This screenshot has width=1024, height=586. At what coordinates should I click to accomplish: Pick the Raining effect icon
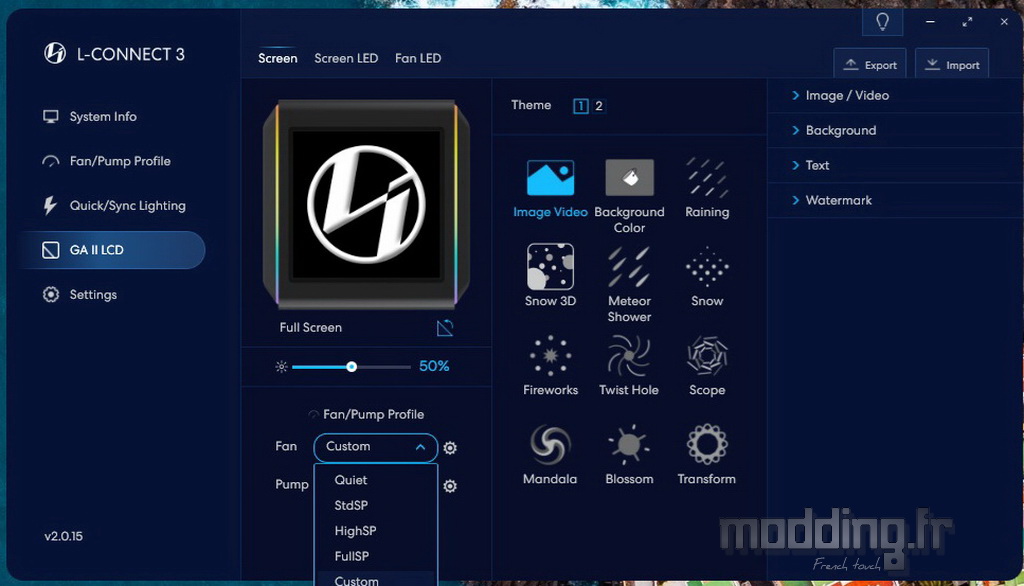tap(707, 178)
